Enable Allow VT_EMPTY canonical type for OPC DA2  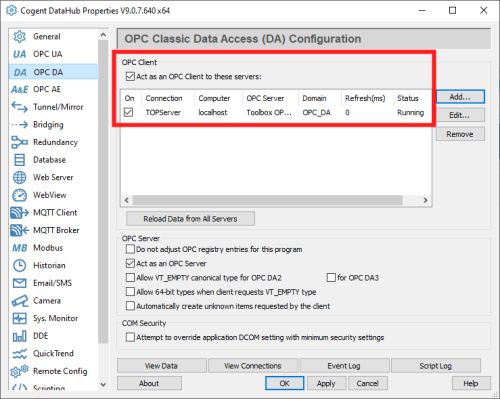click(x=130, y=278)
